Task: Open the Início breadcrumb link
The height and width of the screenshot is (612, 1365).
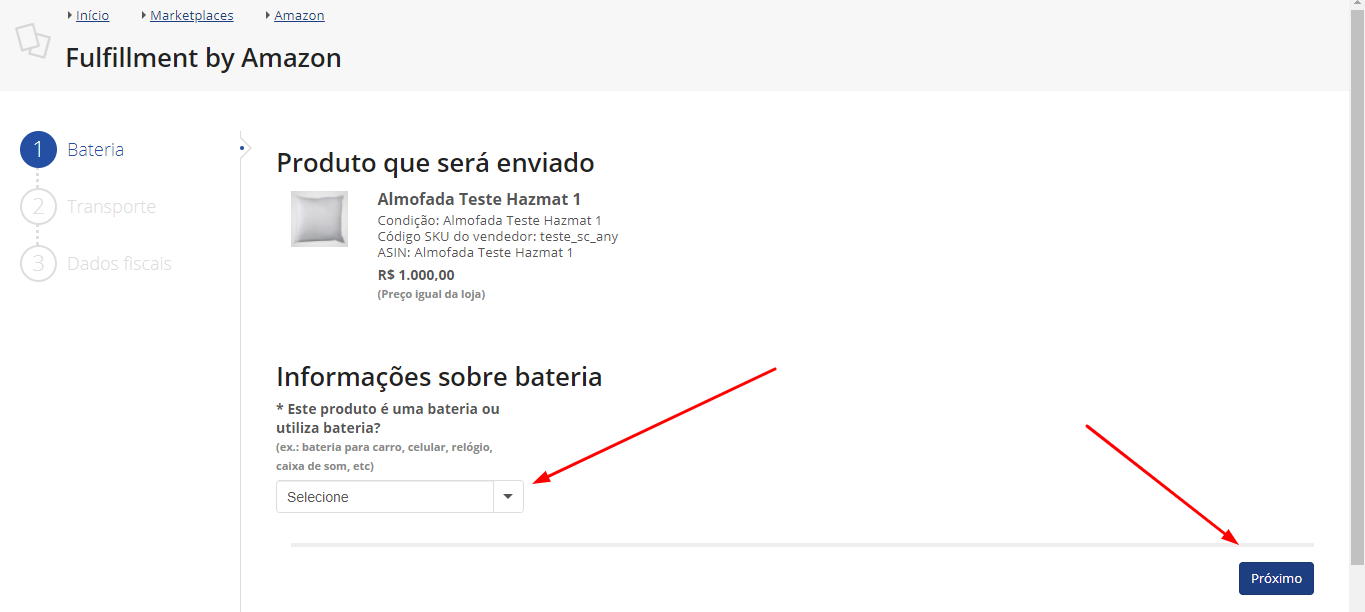Action: coord(92,16)
